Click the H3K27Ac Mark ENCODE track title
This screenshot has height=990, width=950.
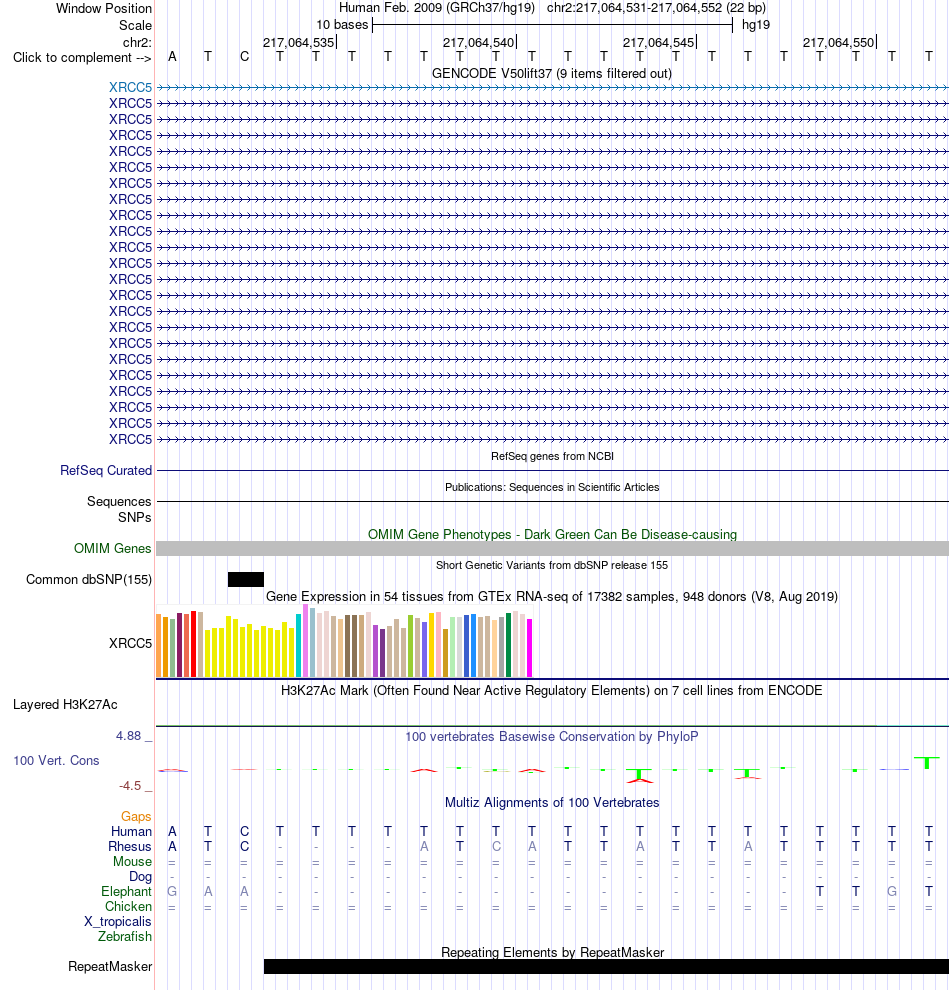tap(552, 690)
